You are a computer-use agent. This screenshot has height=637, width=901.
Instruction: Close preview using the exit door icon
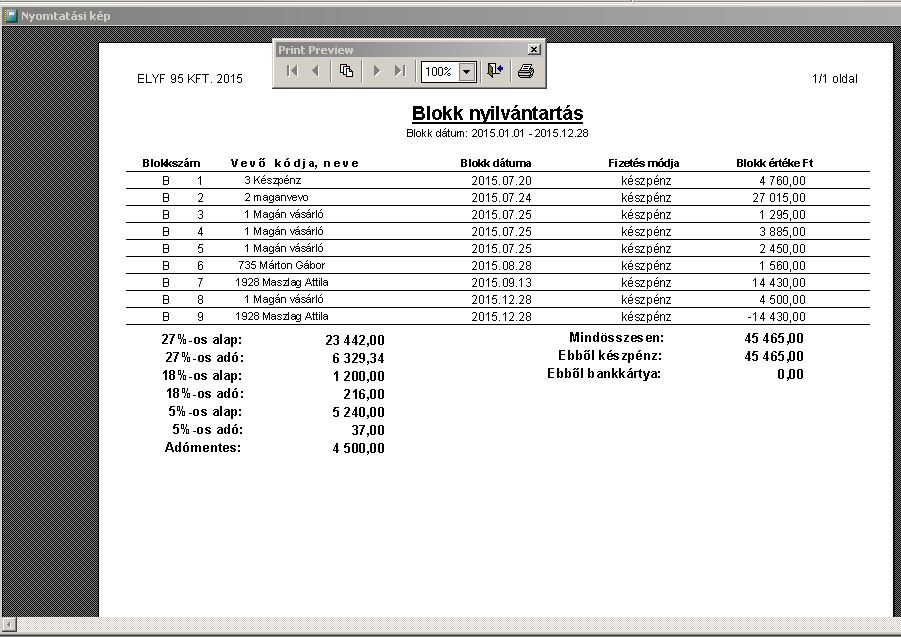tap(495, 71)
